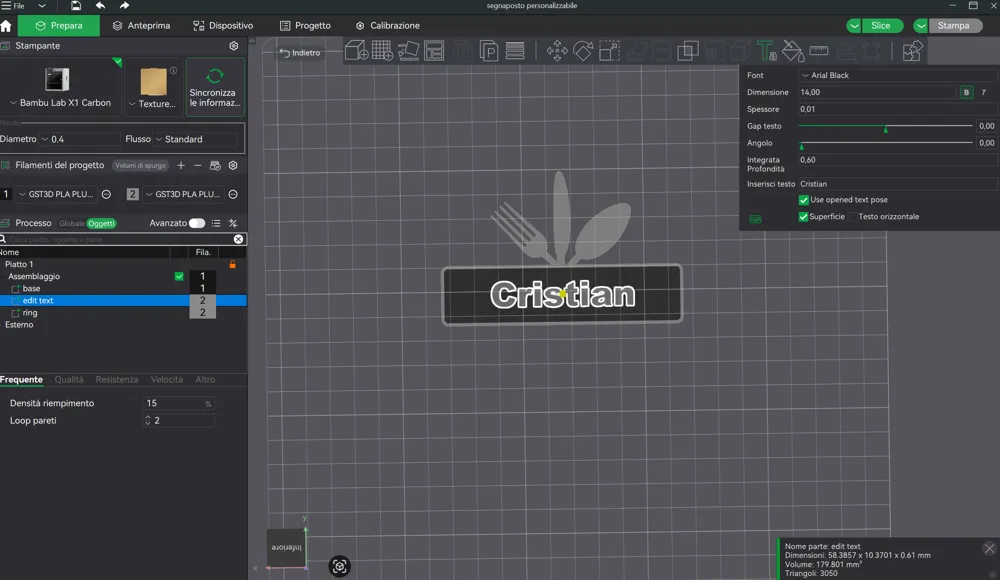The height and width of the screenshot is (580, 1000).
Task: Open the Slice options dropdown arrow
Action: click(854, 26)
